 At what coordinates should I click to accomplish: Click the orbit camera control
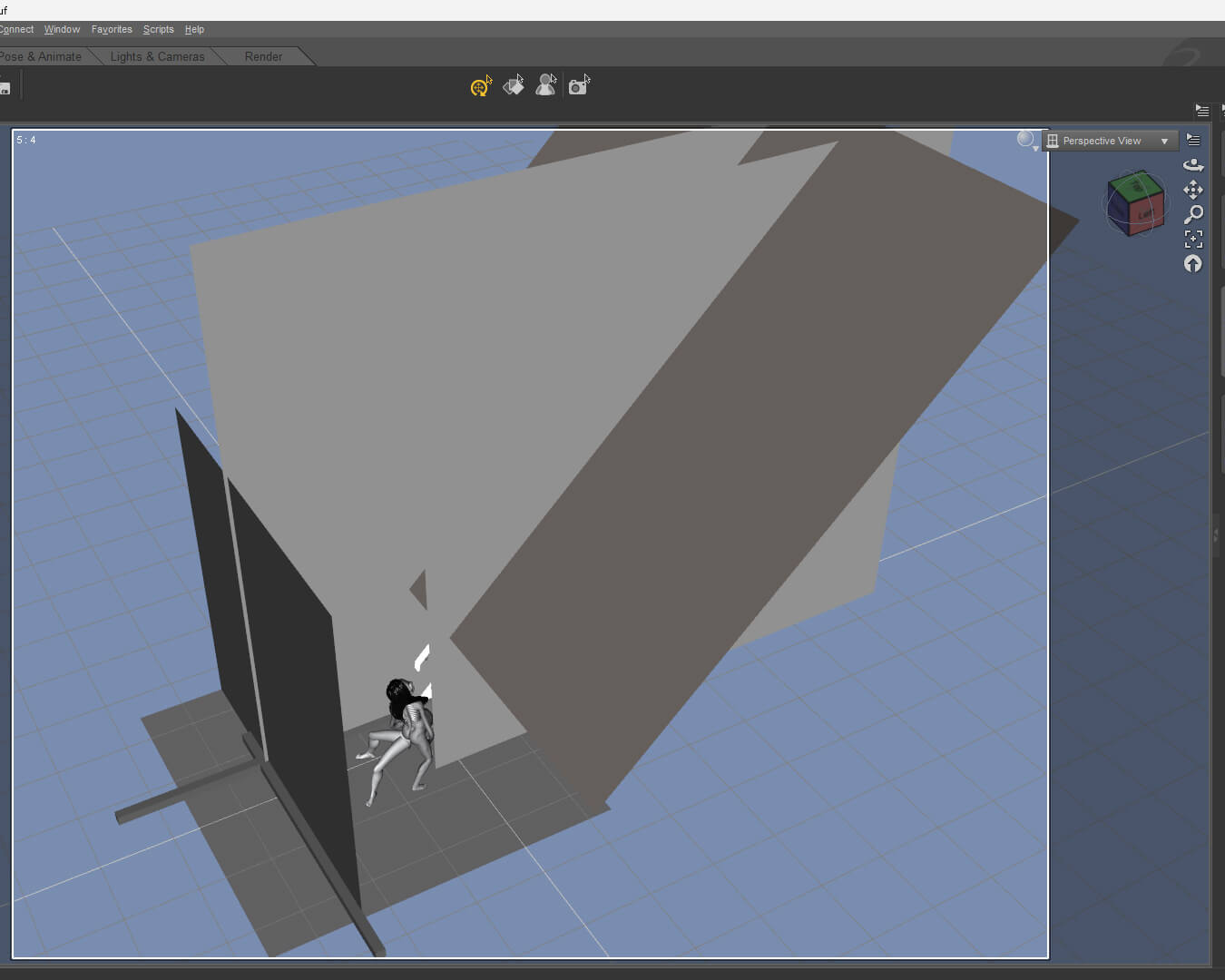point(1193,164)
